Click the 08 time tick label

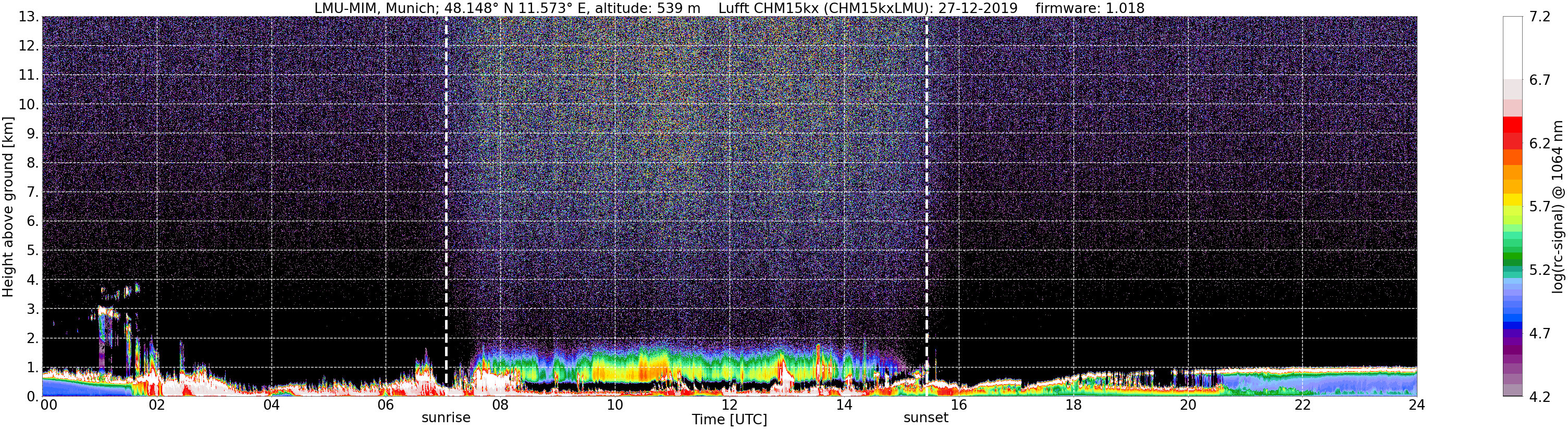[x=500, y=405]
